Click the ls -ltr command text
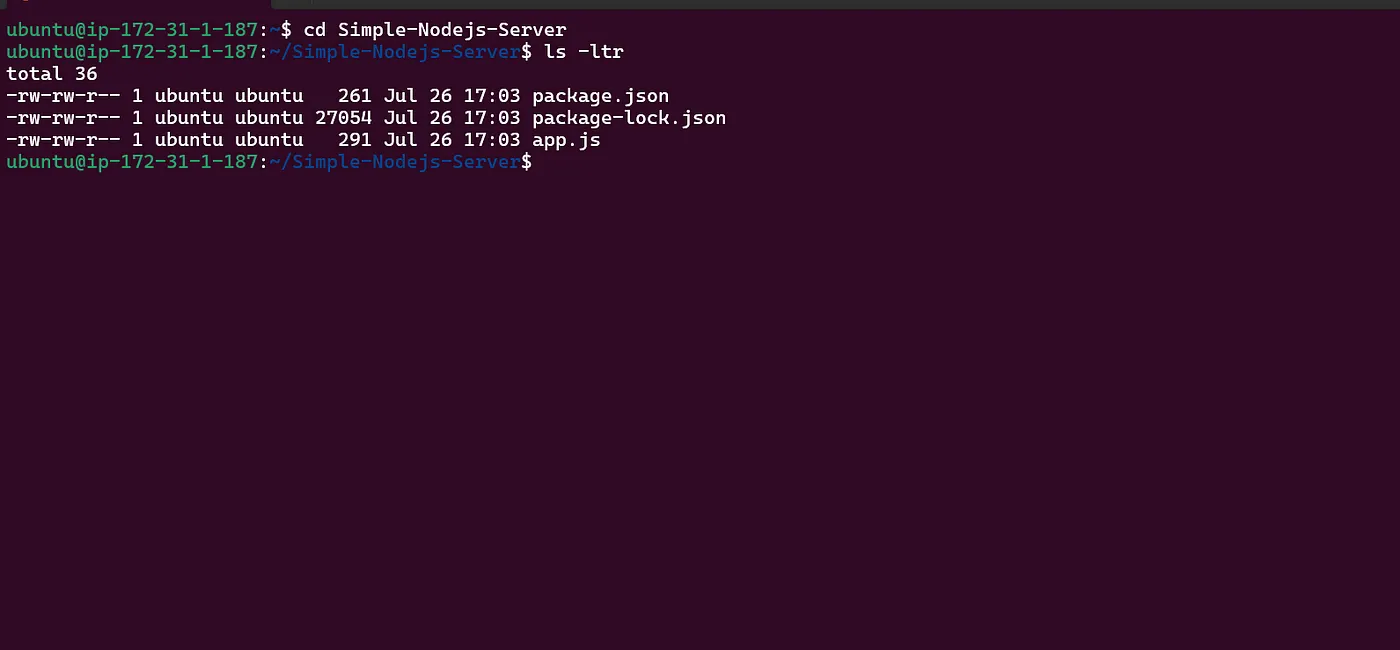1400x650 pixels. 584,52
